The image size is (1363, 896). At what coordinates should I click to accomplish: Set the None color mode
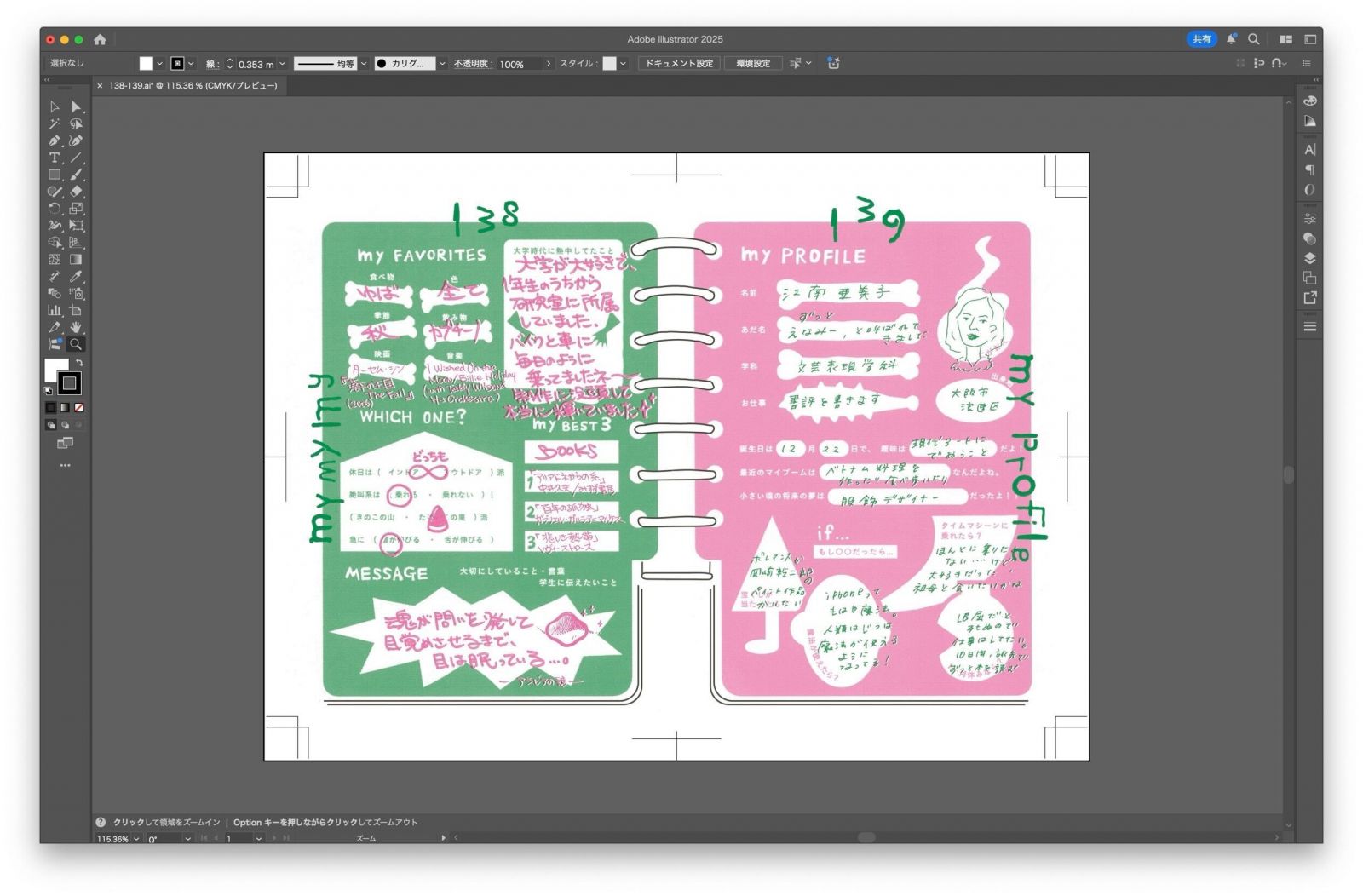78,408
